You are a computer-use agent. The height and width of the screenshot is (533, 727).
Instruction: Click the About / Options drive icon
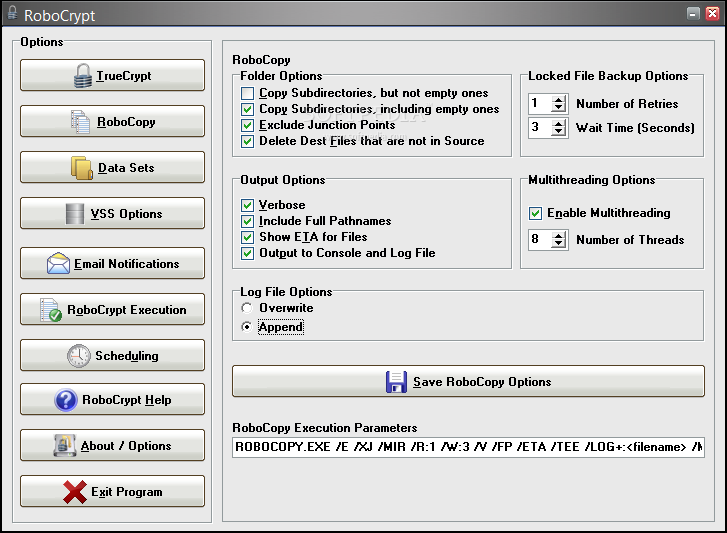click(x=64, y=445)
